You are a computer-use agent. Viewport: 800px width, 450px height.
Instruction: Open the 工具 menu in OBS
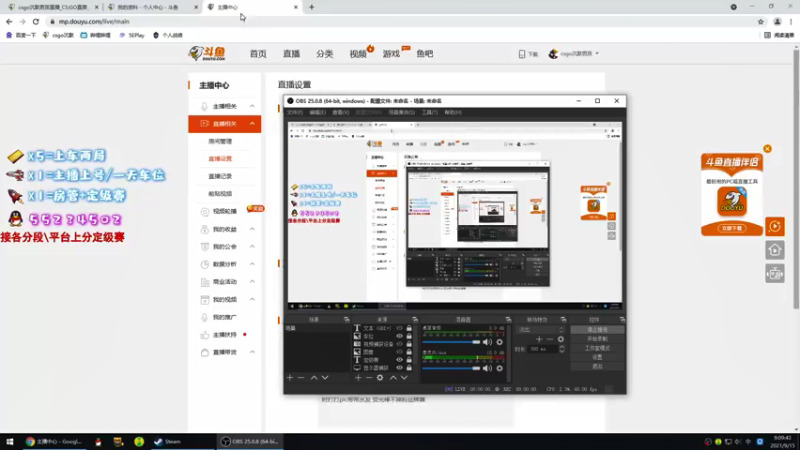[430, 112]
